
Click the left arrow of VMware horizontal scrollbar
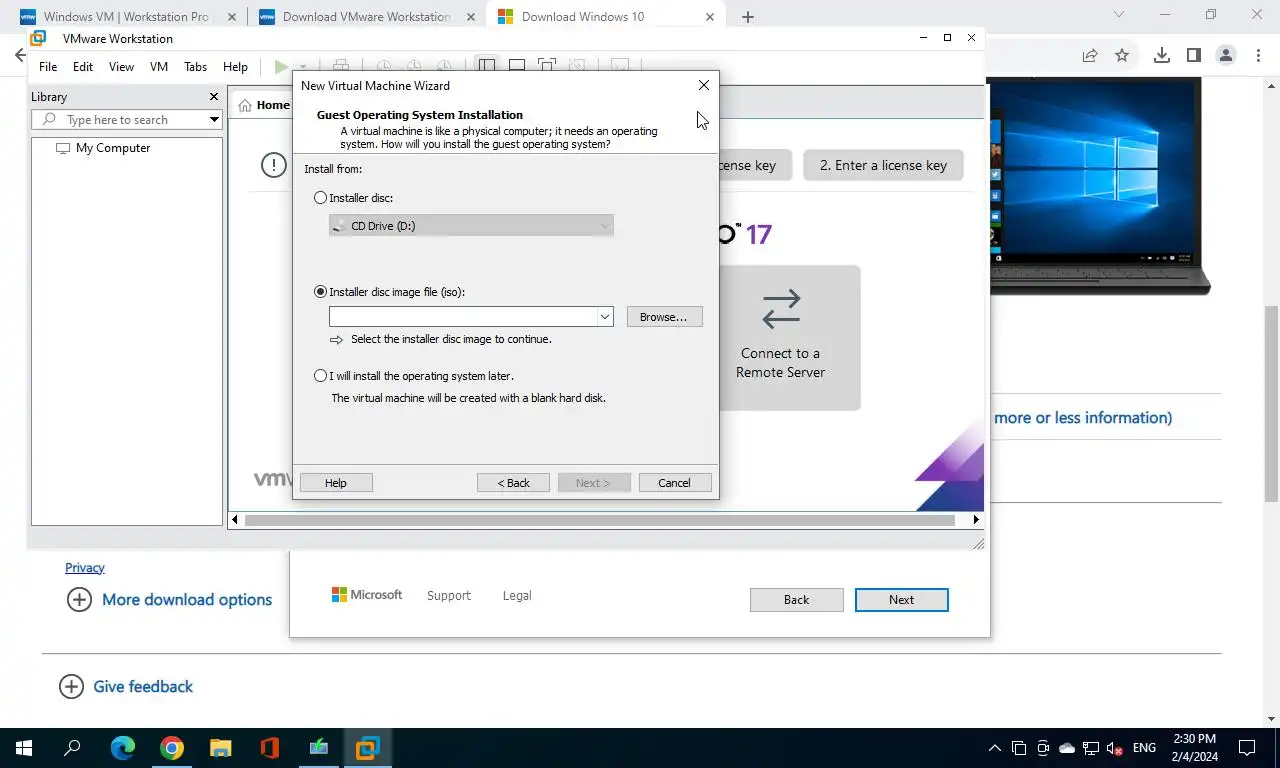[236, 520]
